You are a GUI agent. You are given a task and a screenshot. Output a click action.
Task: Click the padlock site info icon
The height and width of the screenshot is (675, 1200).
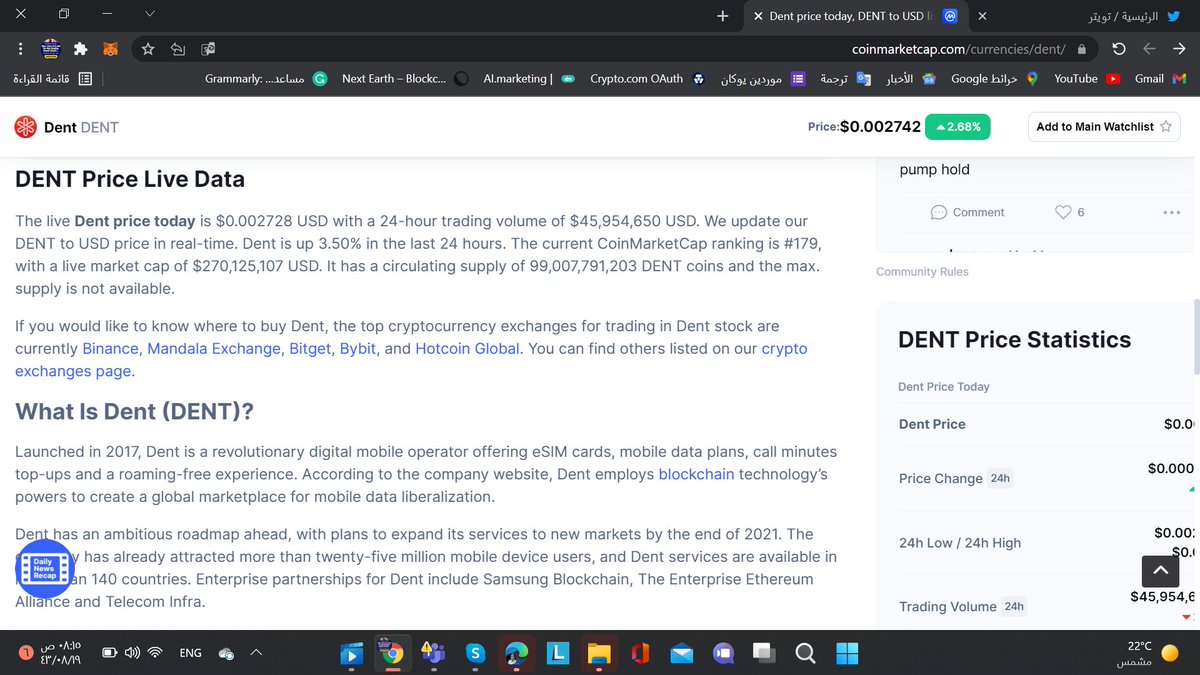click(1081, 48)
